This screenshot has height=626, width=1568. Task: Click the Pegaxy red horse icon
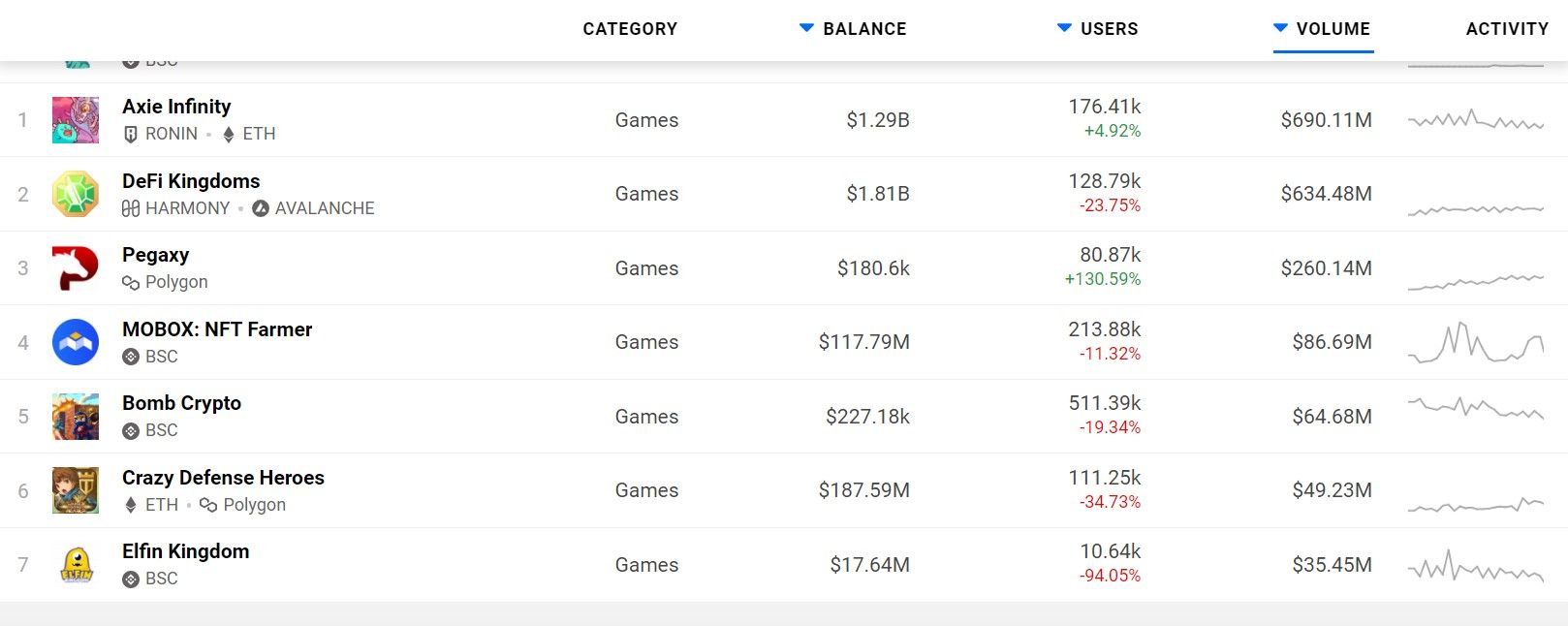click(76, 268)
